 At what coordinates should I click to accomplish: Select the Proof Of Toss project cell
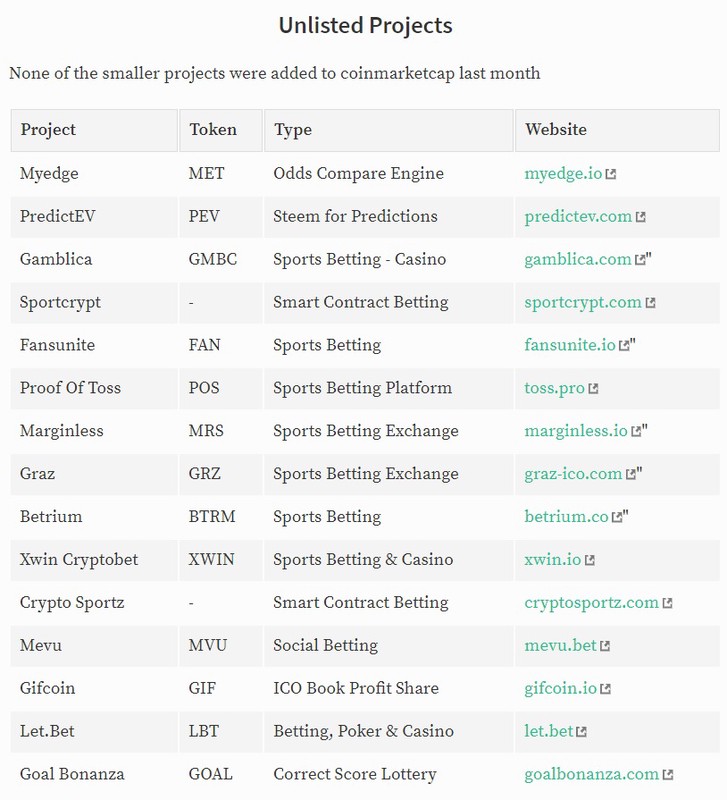(94, 388)
